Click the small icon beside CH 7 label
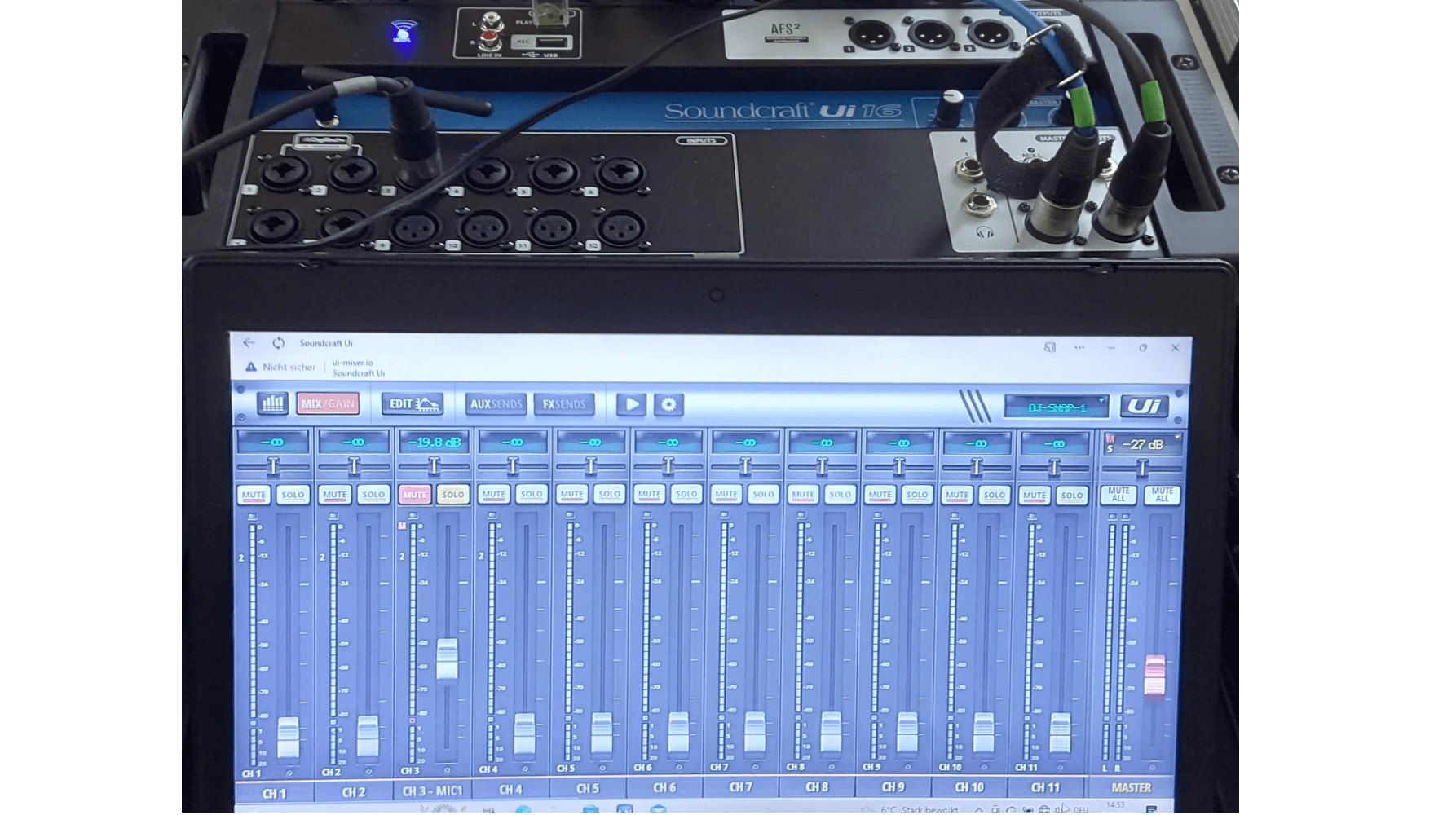 (756, 767)
